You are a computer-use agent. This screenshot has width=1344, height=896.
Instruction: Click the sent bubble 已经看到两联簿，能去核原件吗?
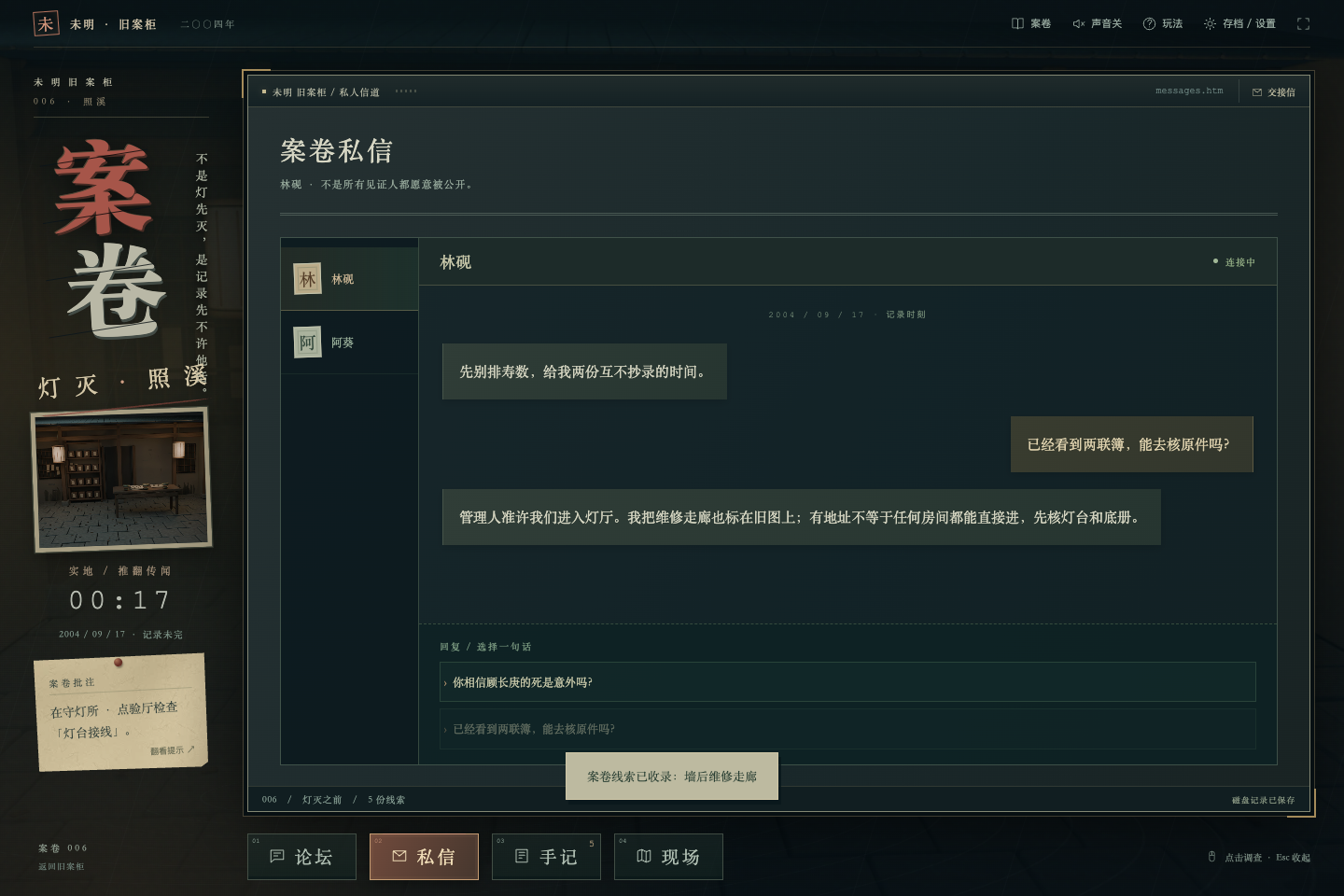(x=1131, y=444)
